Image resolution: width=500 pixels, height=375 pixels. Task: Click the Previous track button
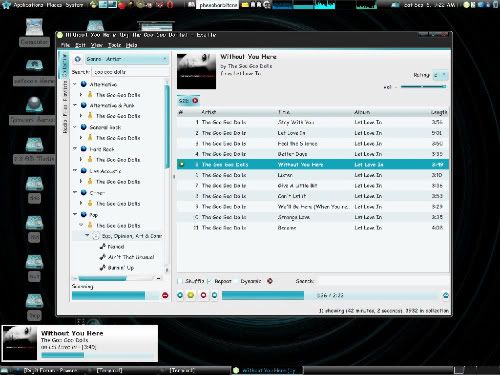(x=180, y=295)
